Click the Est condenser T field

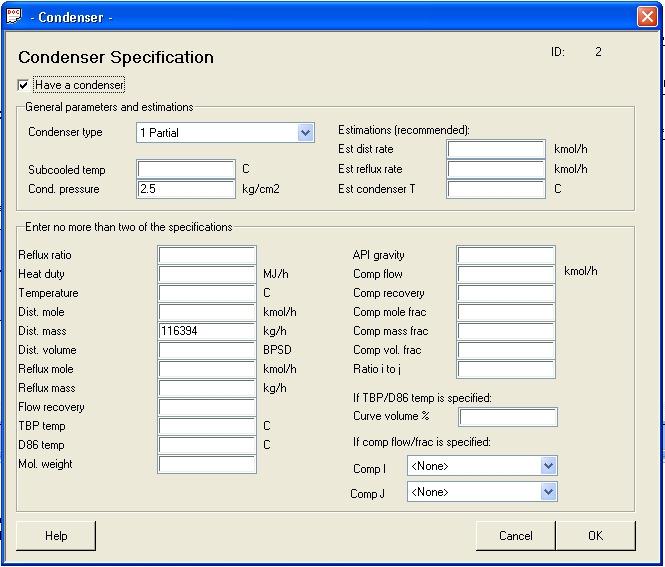click(x=496, y=189)
